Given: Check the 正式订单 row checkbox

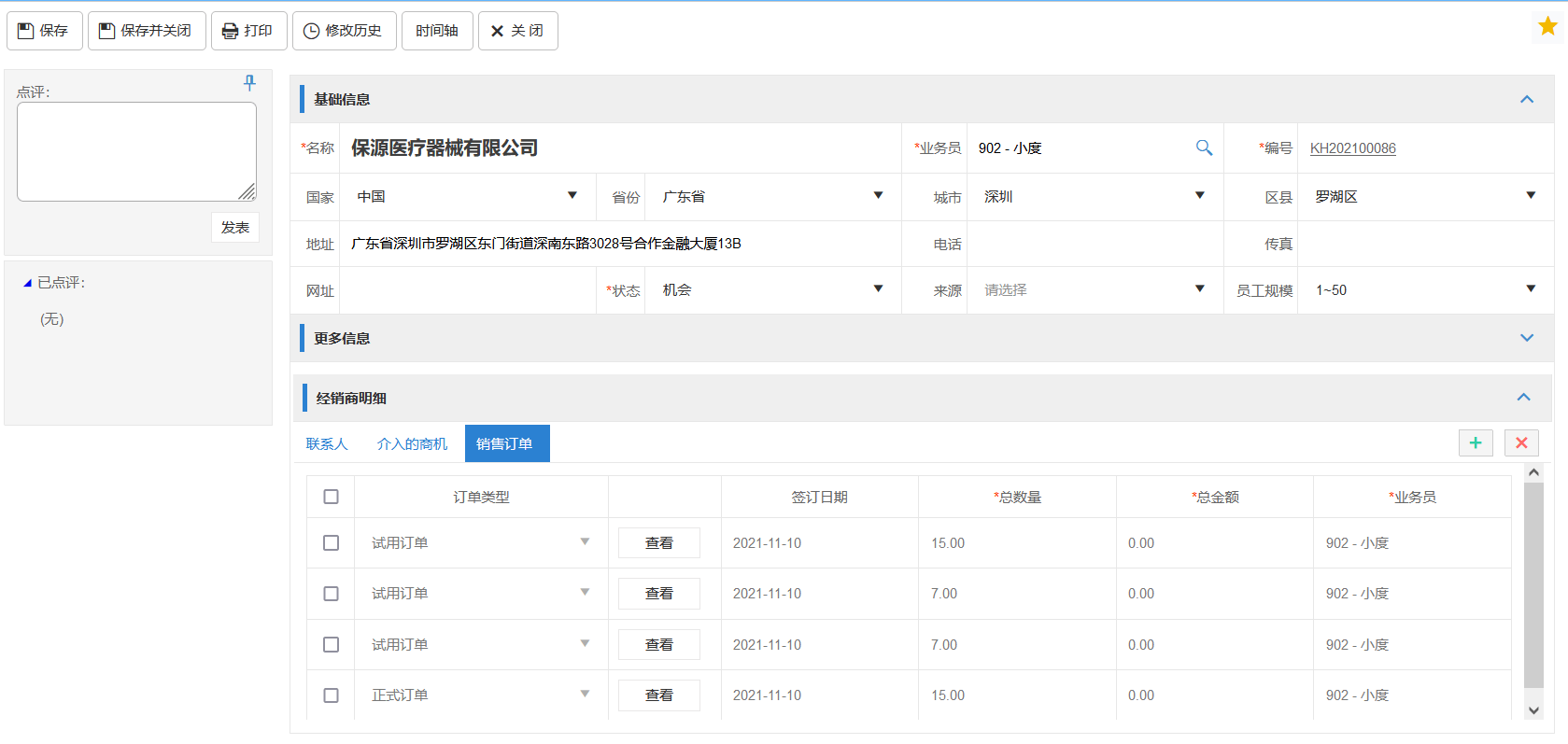Looking at the screenshot, I should click(331, 695).
